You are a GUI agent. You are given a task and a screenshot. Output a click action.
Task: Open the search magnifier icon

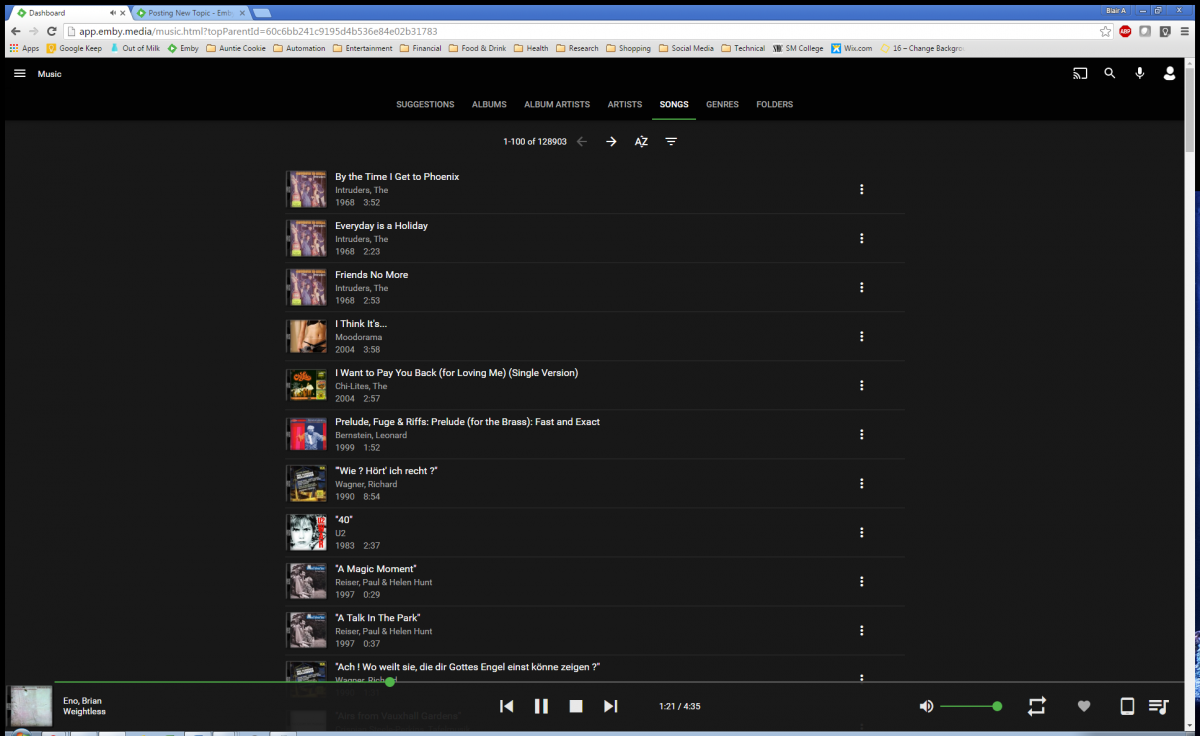1109,73
